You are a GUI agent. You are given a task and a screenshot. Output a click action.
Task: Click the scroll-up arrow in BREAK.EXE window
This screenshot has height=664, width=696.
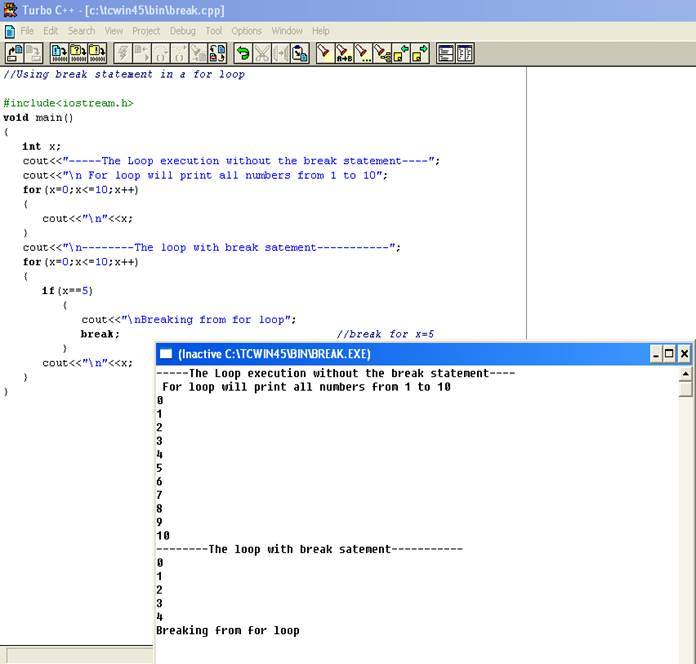coord(685,374)
